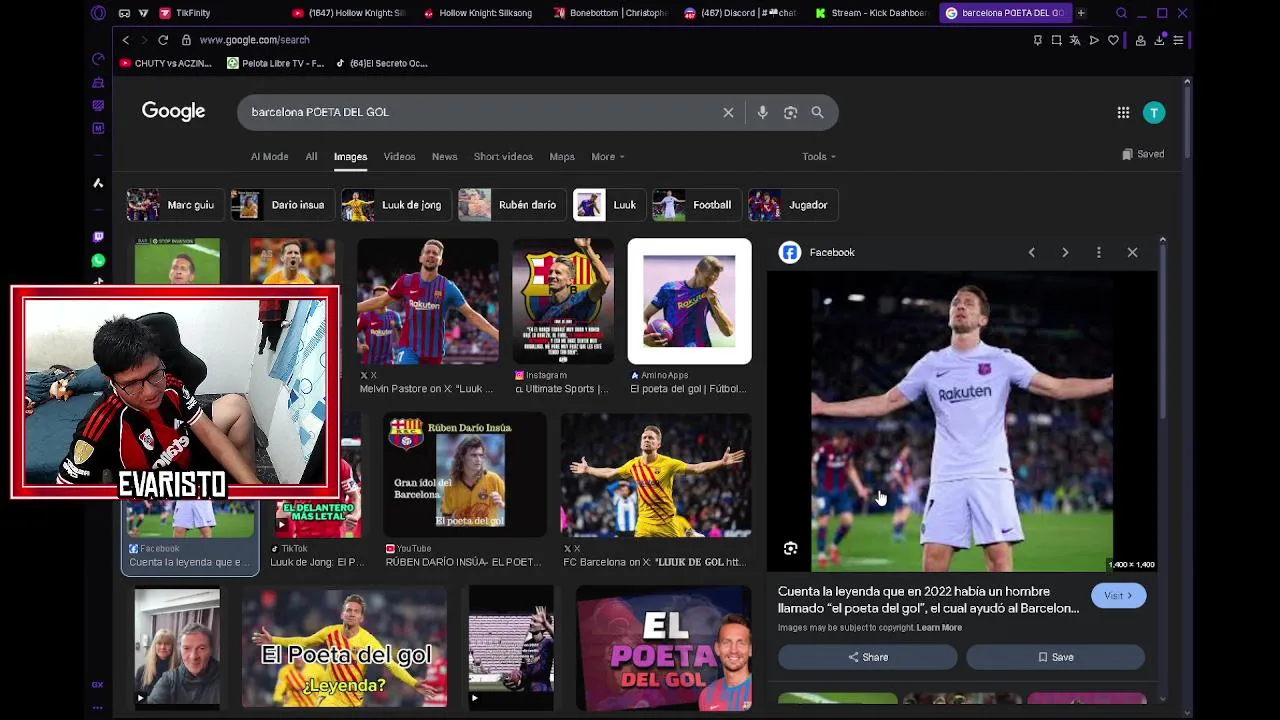Open the Learn More copyright link
This screenshot has height=720, width=1280.
(939, 628)
